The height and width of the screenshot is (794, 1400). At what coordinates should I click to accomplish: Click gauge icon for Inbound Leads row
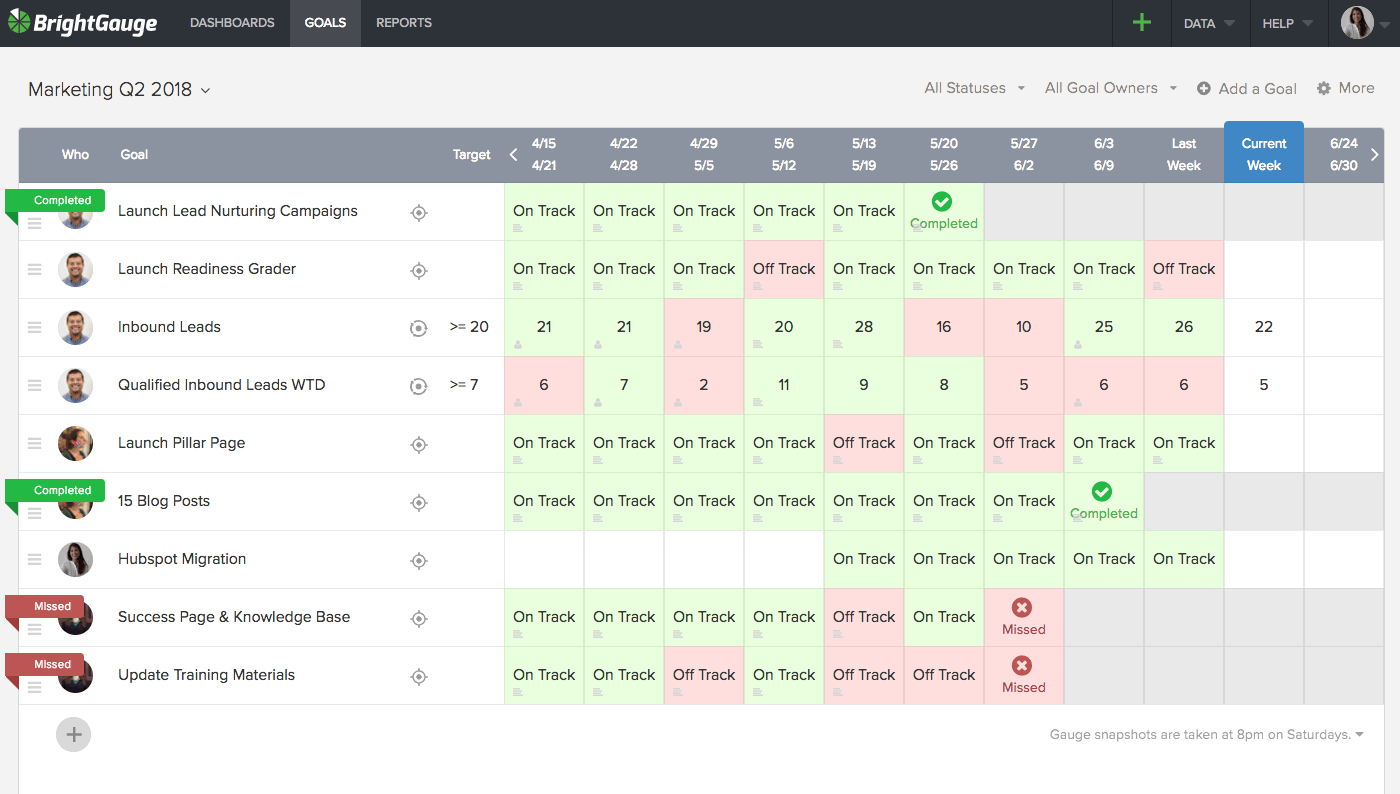click(x=419, y=328)
